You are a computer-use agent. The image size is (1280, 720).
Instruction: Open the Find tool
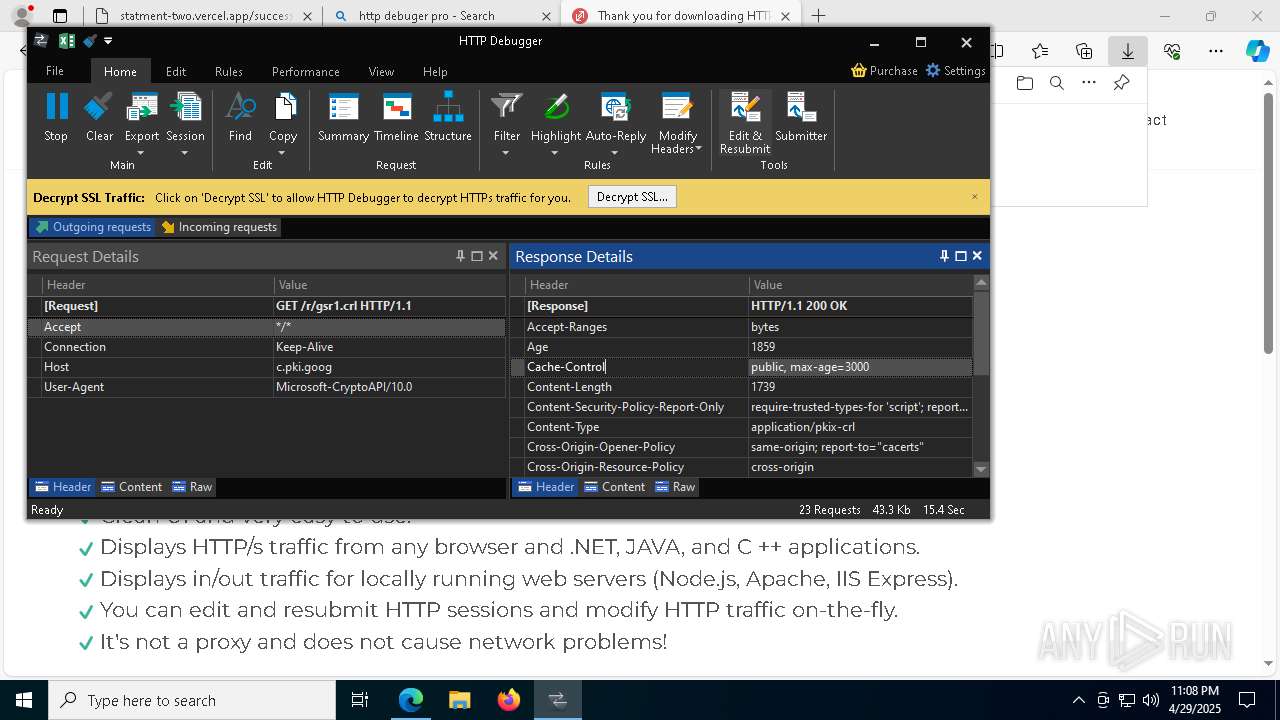(240, 116)
